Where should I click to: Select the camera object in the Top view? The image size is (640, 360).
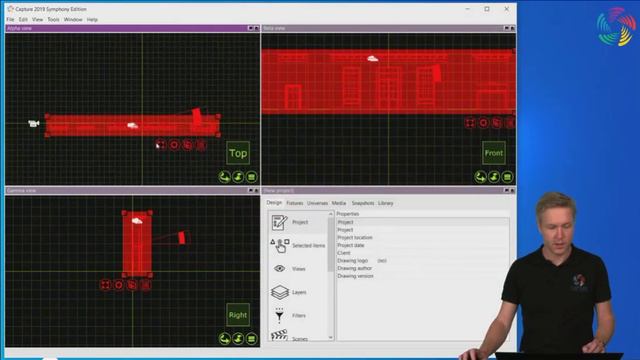34,123
